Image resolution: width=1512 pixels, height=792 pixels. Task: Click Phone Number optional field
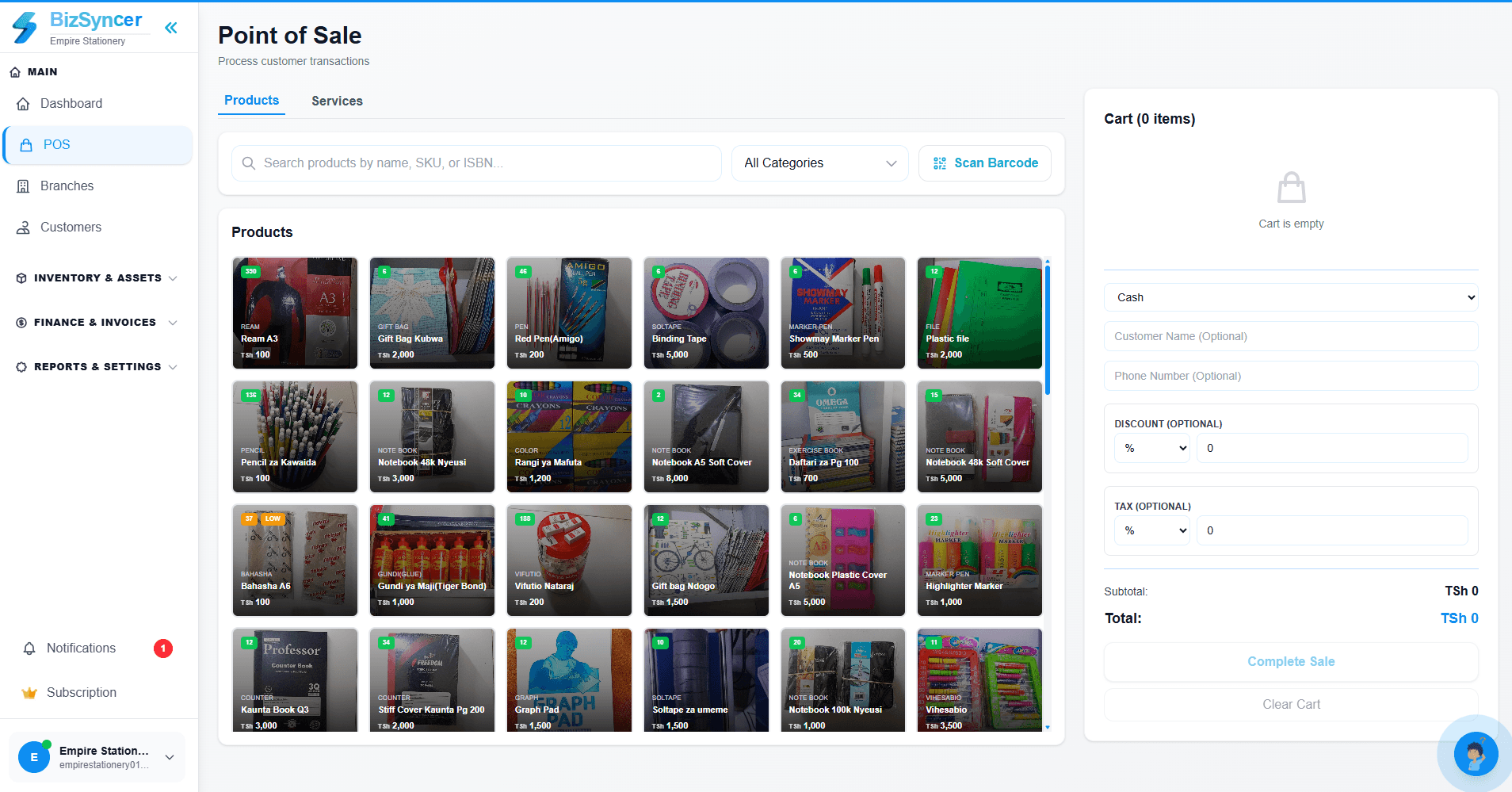[x=1291, y=376]
